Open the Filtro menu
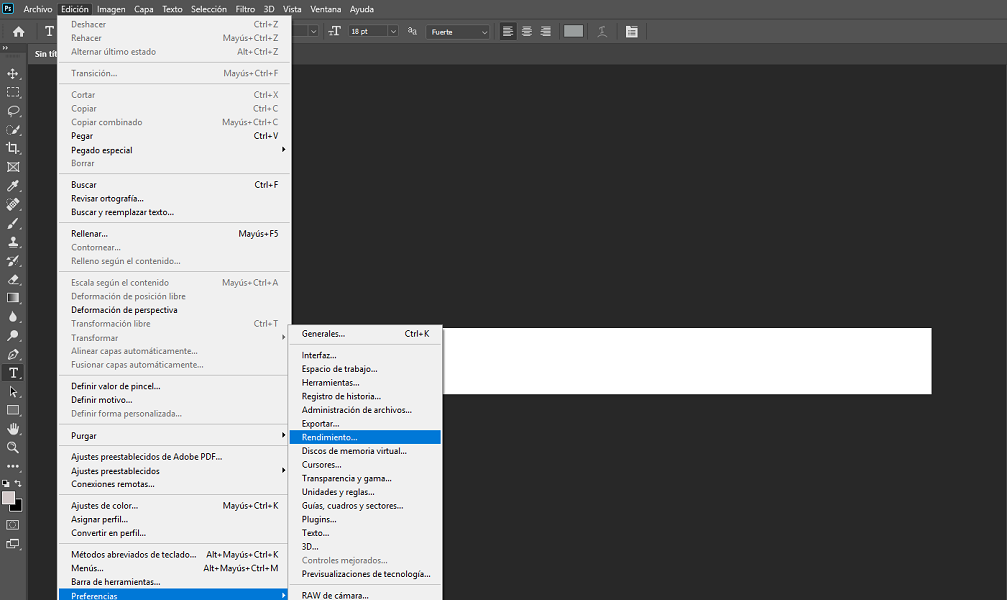The height and width of the screenshot is (600, 1007). tap(245, 9)
